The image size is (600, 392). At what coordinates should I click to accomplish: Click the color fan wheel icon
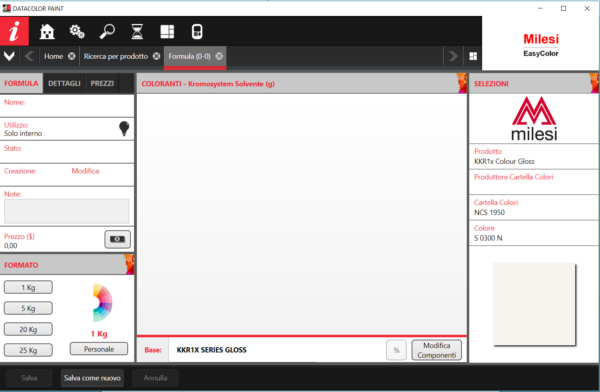pos(102,303)
